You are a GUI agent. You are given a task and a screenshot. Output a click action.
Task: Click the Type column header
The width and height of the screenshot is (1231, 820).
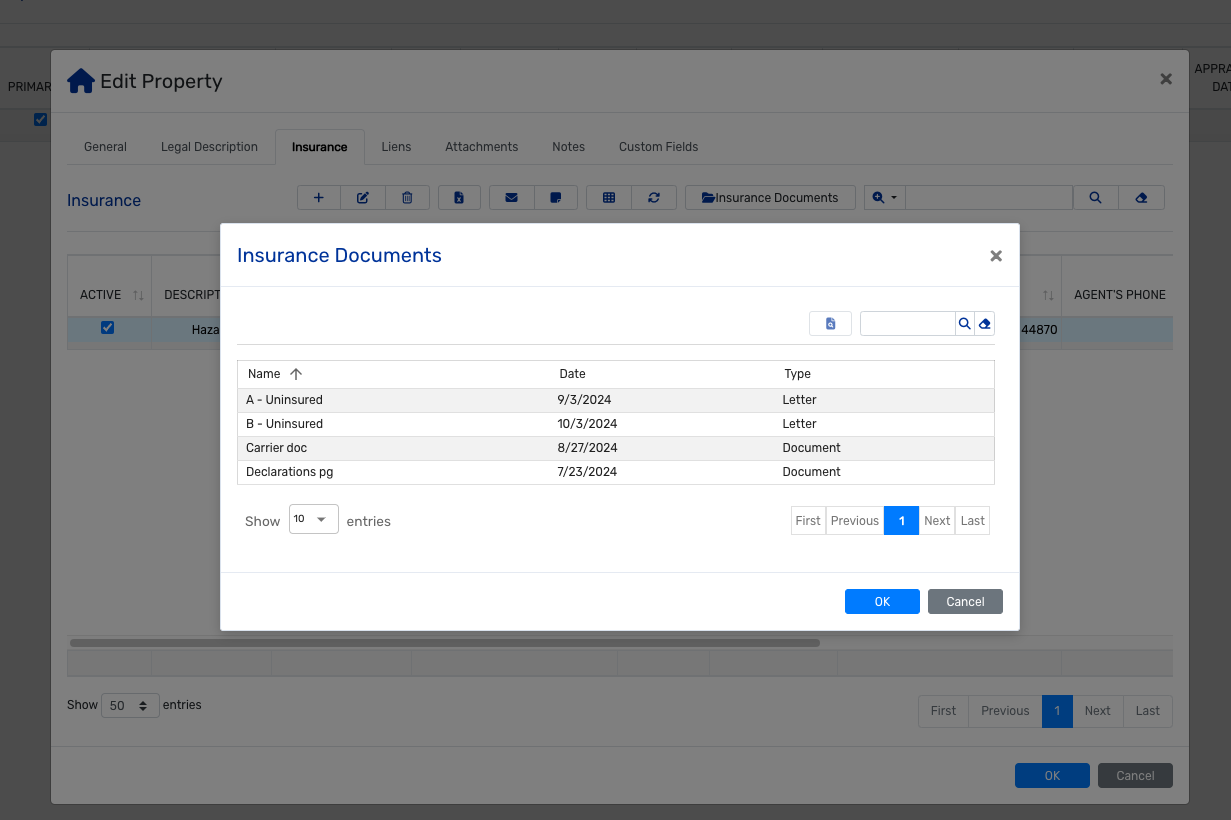click(797, 374)
